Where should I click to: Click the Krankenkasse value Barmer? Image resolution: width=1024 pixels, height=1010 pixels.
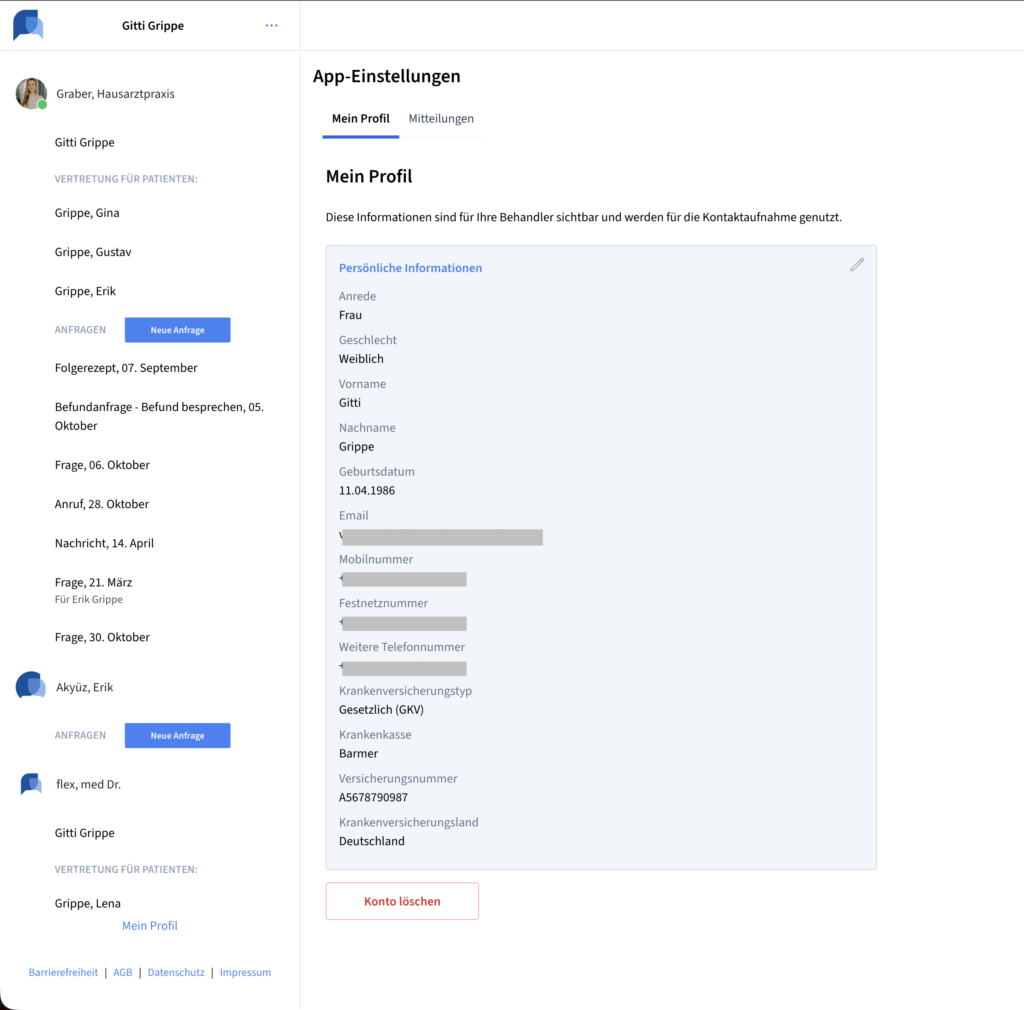[x=358, y=753]
